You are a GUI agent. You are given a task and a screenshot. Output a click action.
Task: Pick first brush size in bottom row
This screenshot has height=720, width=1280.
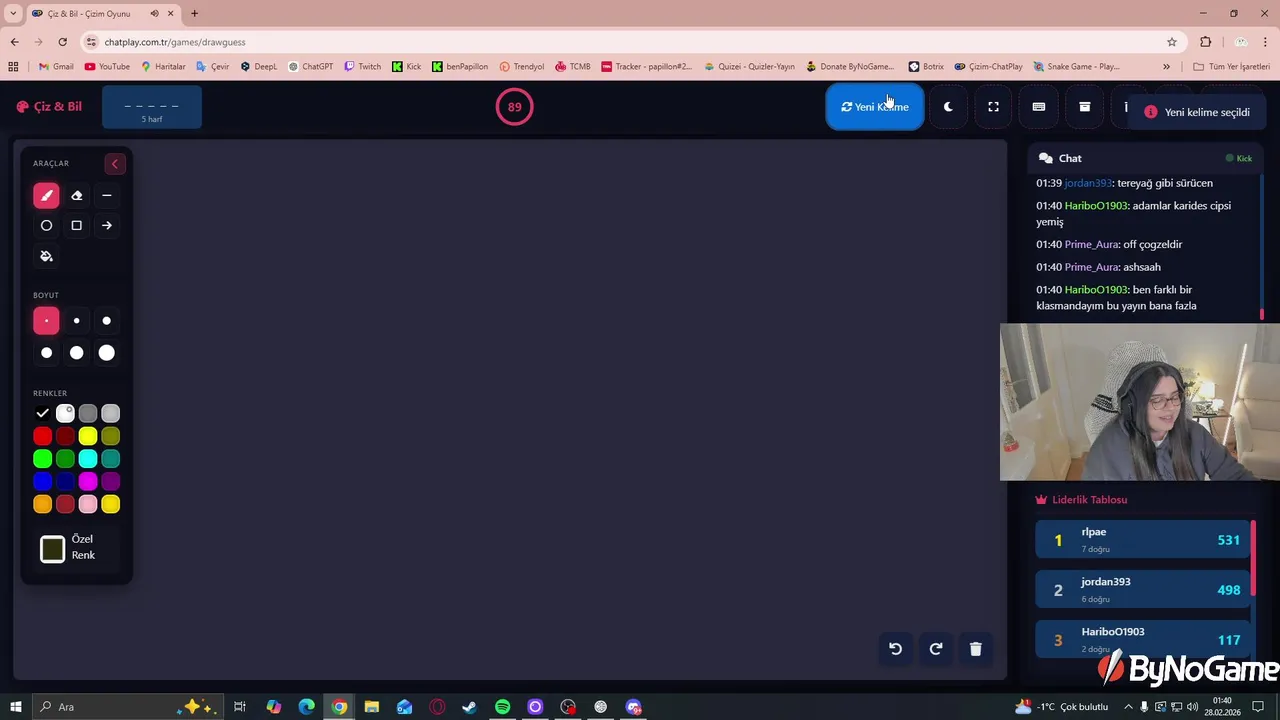[x=46, y=353]
